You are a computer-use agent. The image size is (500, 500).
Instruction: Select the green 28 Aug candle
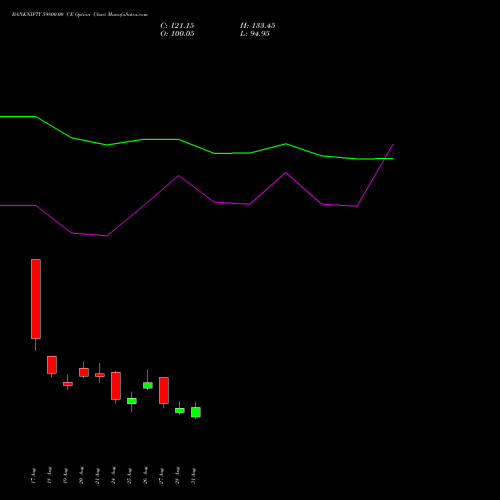click(180, 410)
